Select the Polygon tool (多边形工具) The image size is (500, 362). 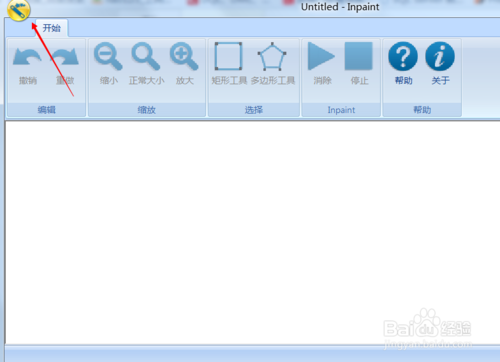272,56
